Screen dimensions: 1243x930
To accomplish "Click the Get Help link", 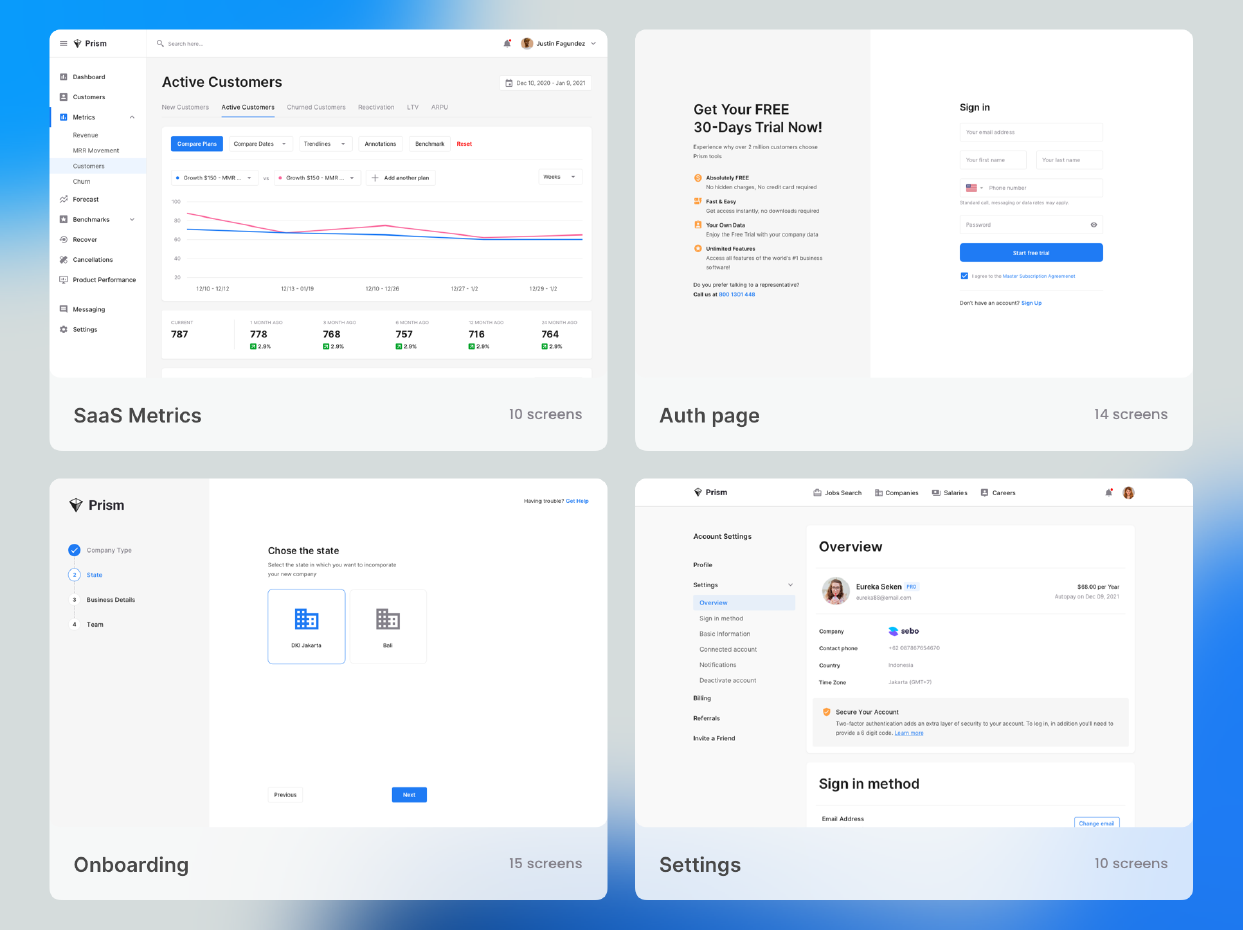I will coord(577,501).
